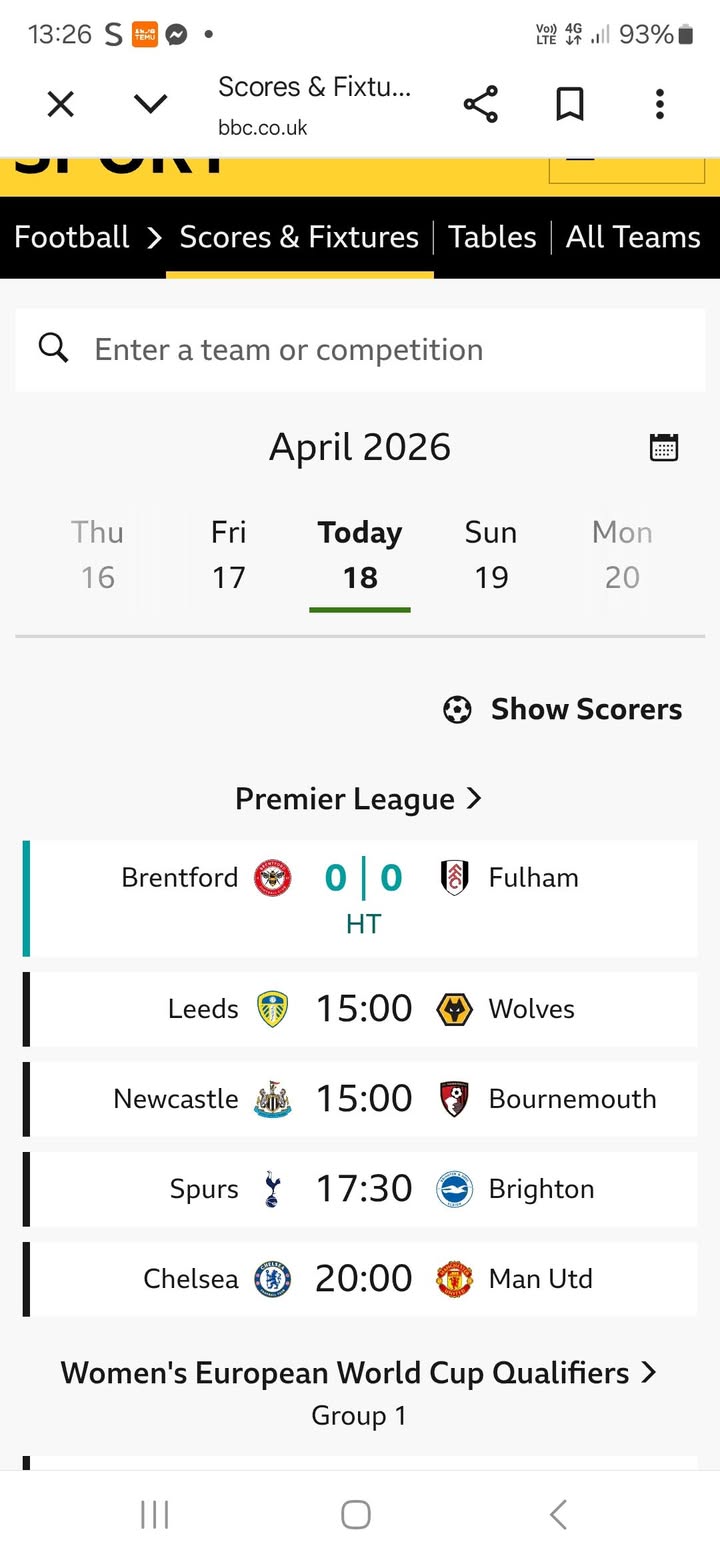This screenshot has width=720, height=1560.
Task: Switch to the Tables tab
Action: (492, 237)
